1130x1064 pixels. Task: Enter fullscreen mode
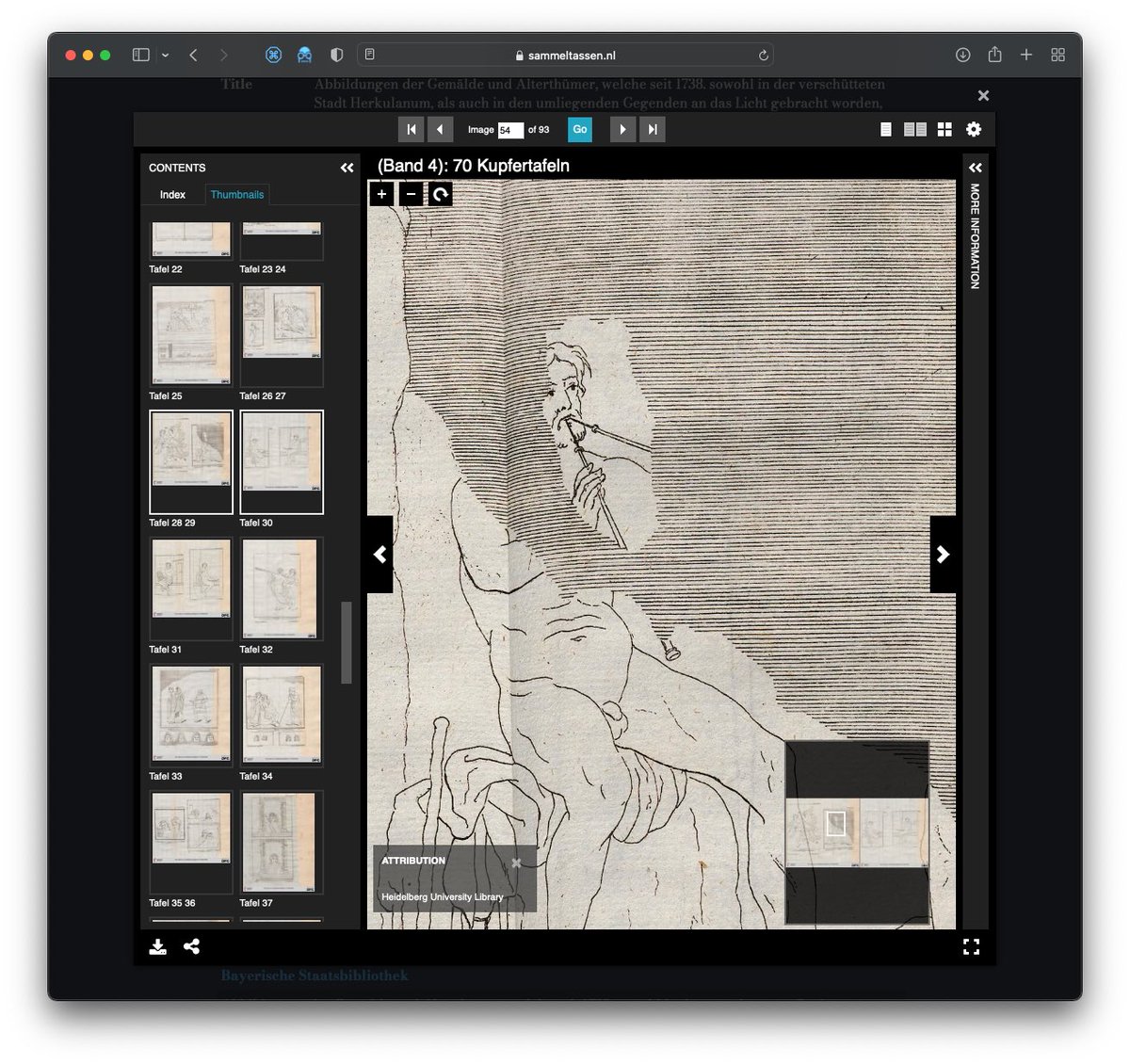click(x=972, y=947)
